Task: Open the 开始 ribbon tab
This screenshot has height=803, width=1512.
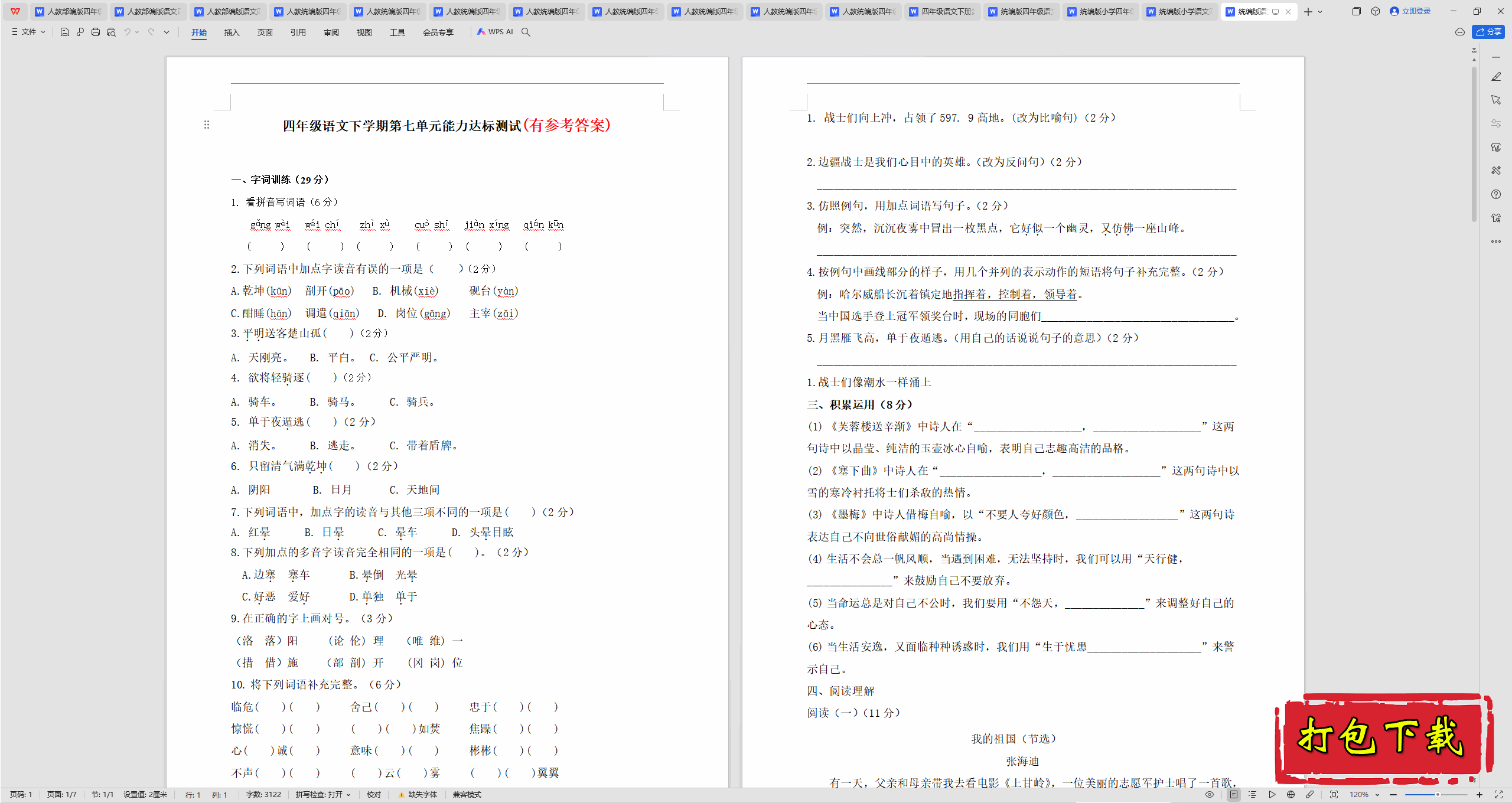Action: pyautogui.click(x=199, y=32)
